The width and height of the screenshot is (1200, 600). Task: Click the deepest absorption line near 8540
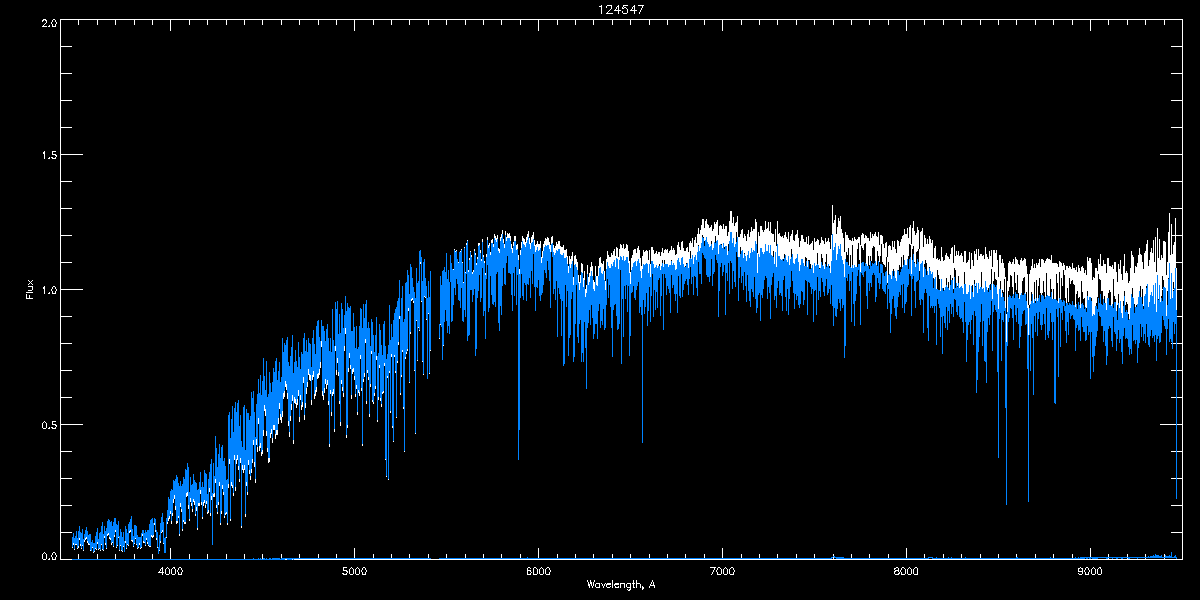pos(1006,503)
